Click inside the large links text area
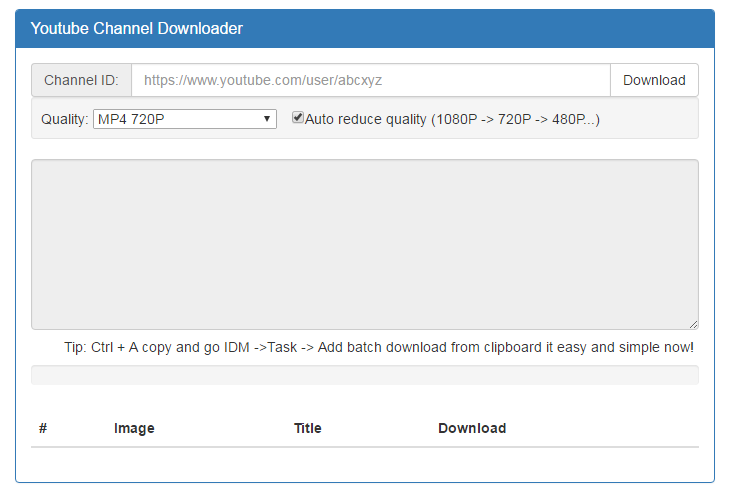 pos(365,244)
